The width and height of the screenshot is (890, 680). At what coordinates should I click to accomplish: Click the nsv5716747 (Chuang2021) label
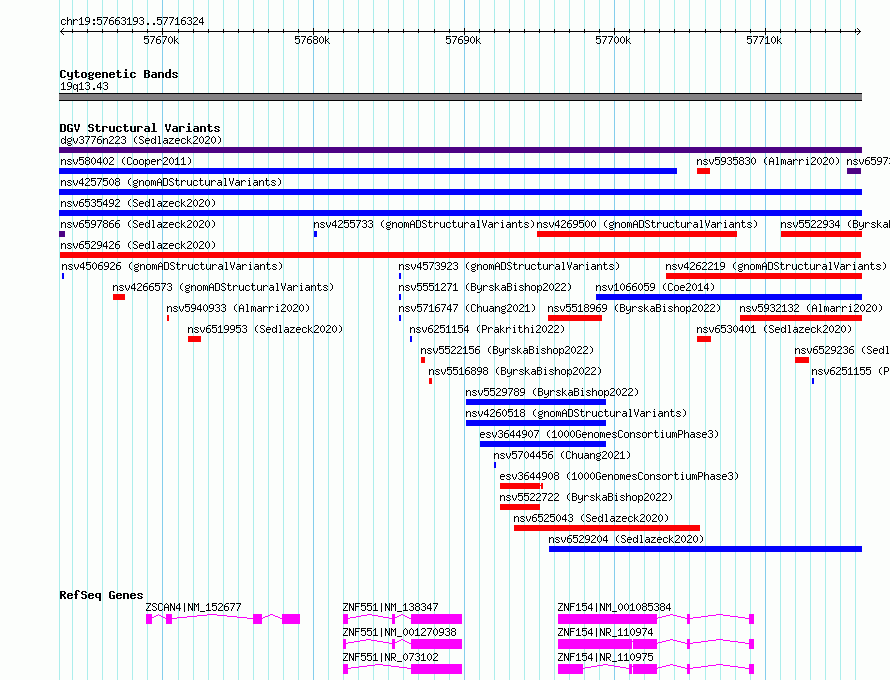467,308
